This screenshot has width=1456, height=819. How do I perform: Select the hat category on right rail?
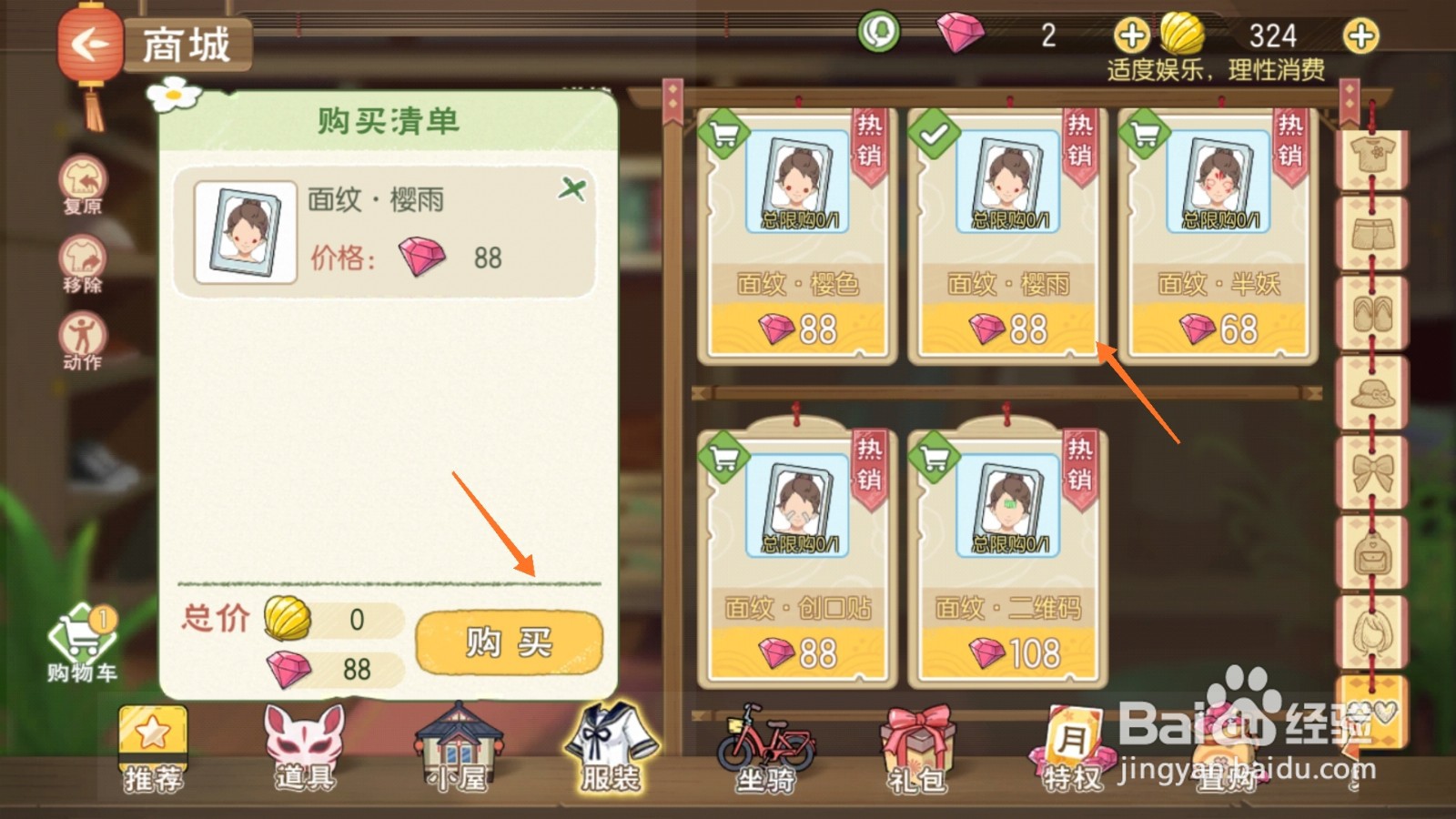tap(1371, 392)
